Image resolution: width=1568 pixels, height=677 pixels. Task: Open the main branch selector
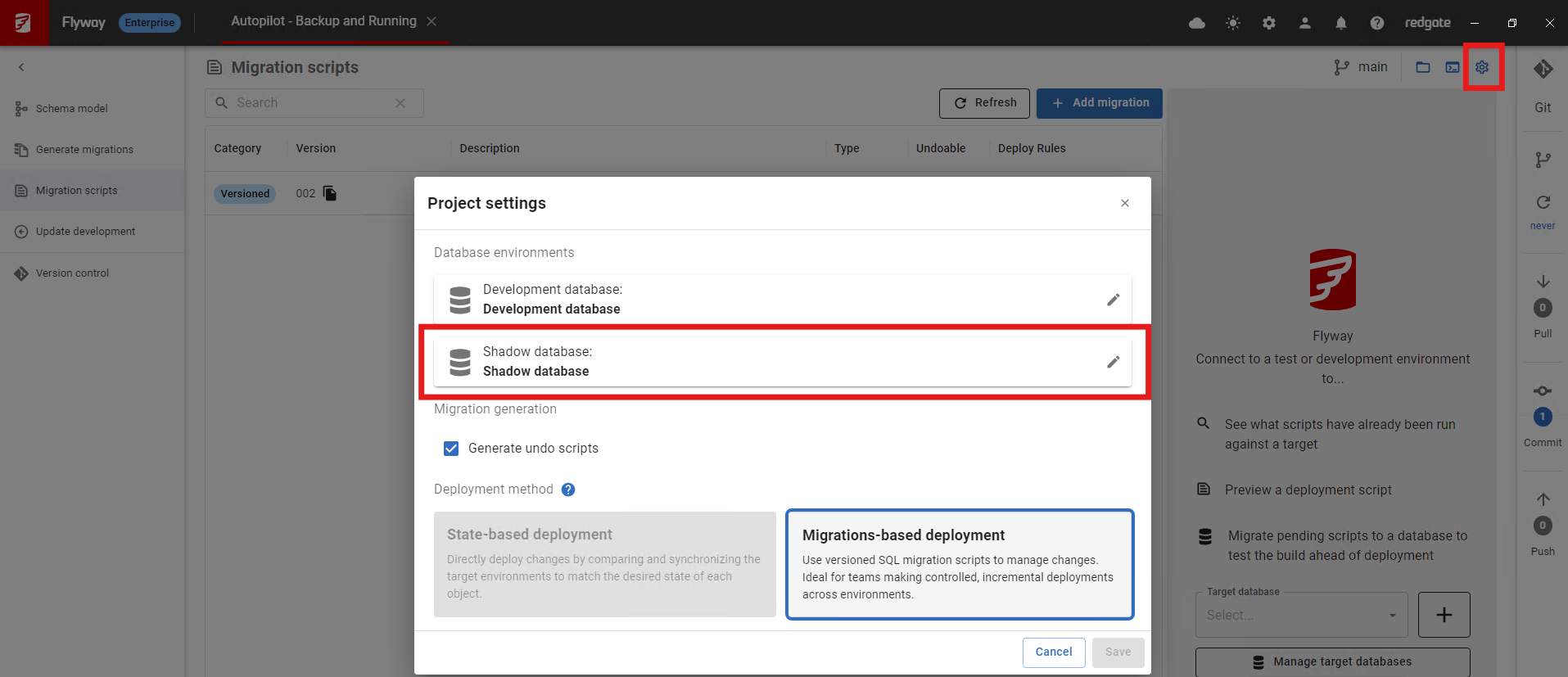pyautogui.click(x=1361, y=67)
